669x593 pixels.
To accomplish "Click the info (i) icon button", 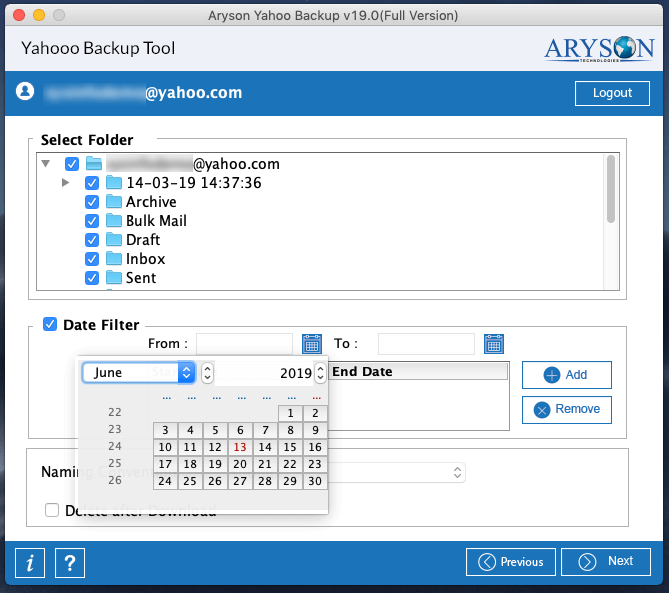I will (x=30, y=563).
